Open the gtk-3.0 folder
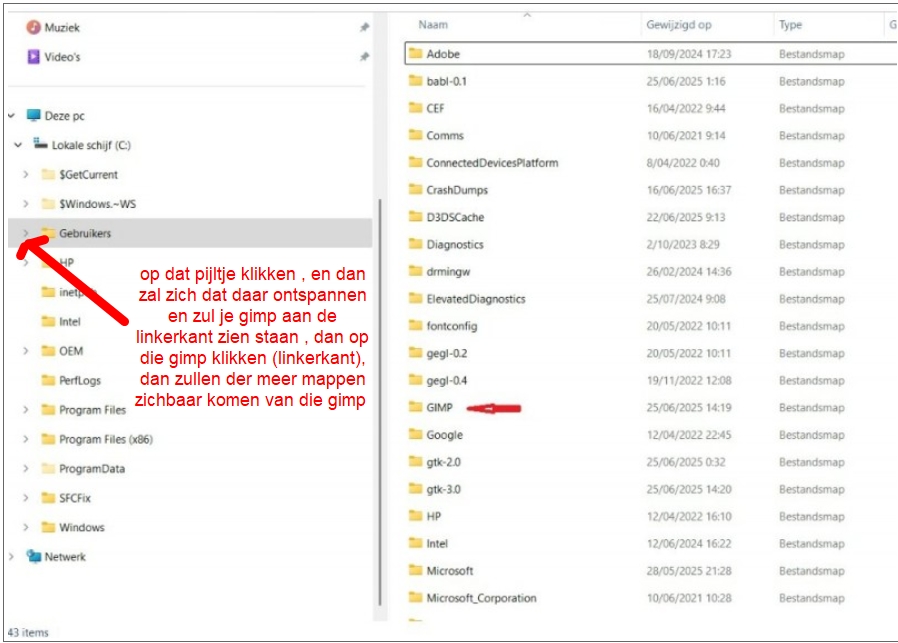Screen dimensions: 898x643 pyautogui.click(x=444, y=489)
